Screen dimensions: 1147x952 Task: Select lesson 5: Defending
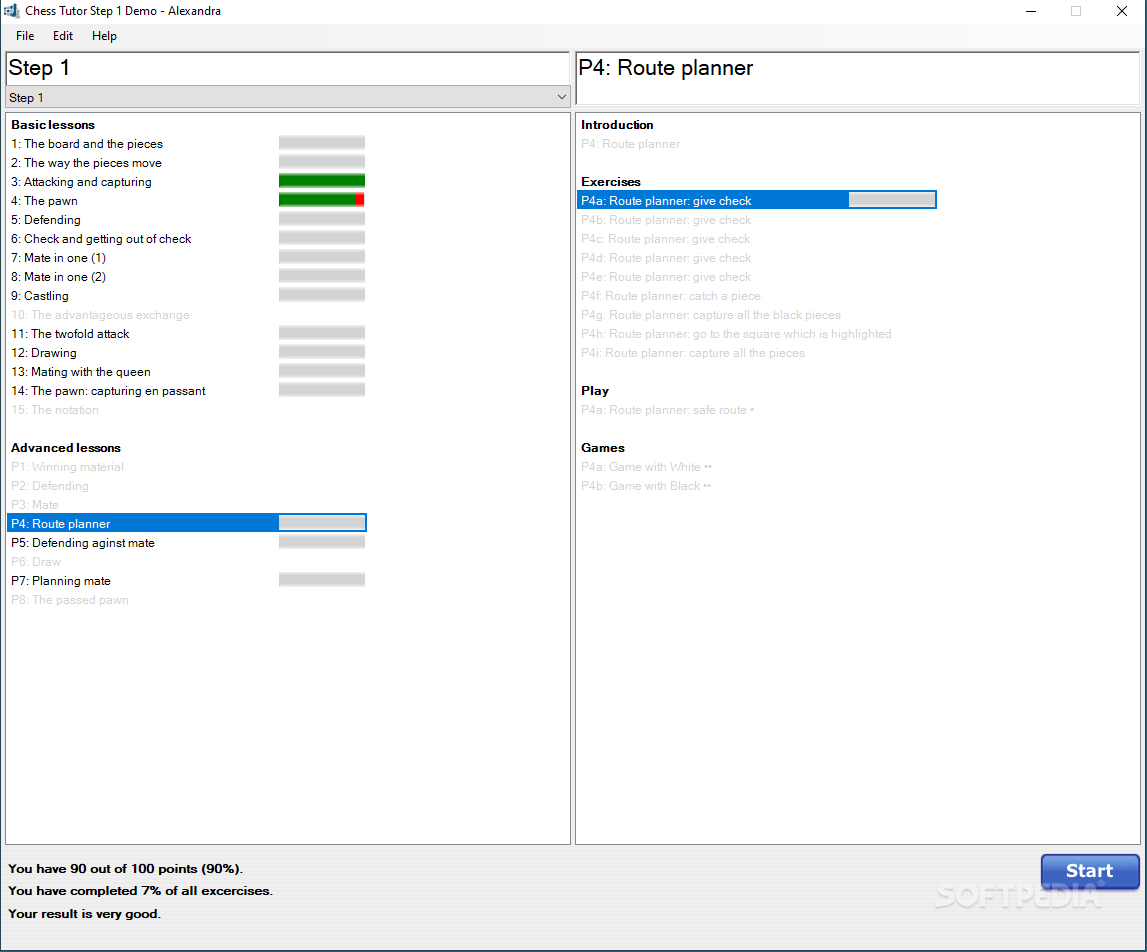point(45,220)
